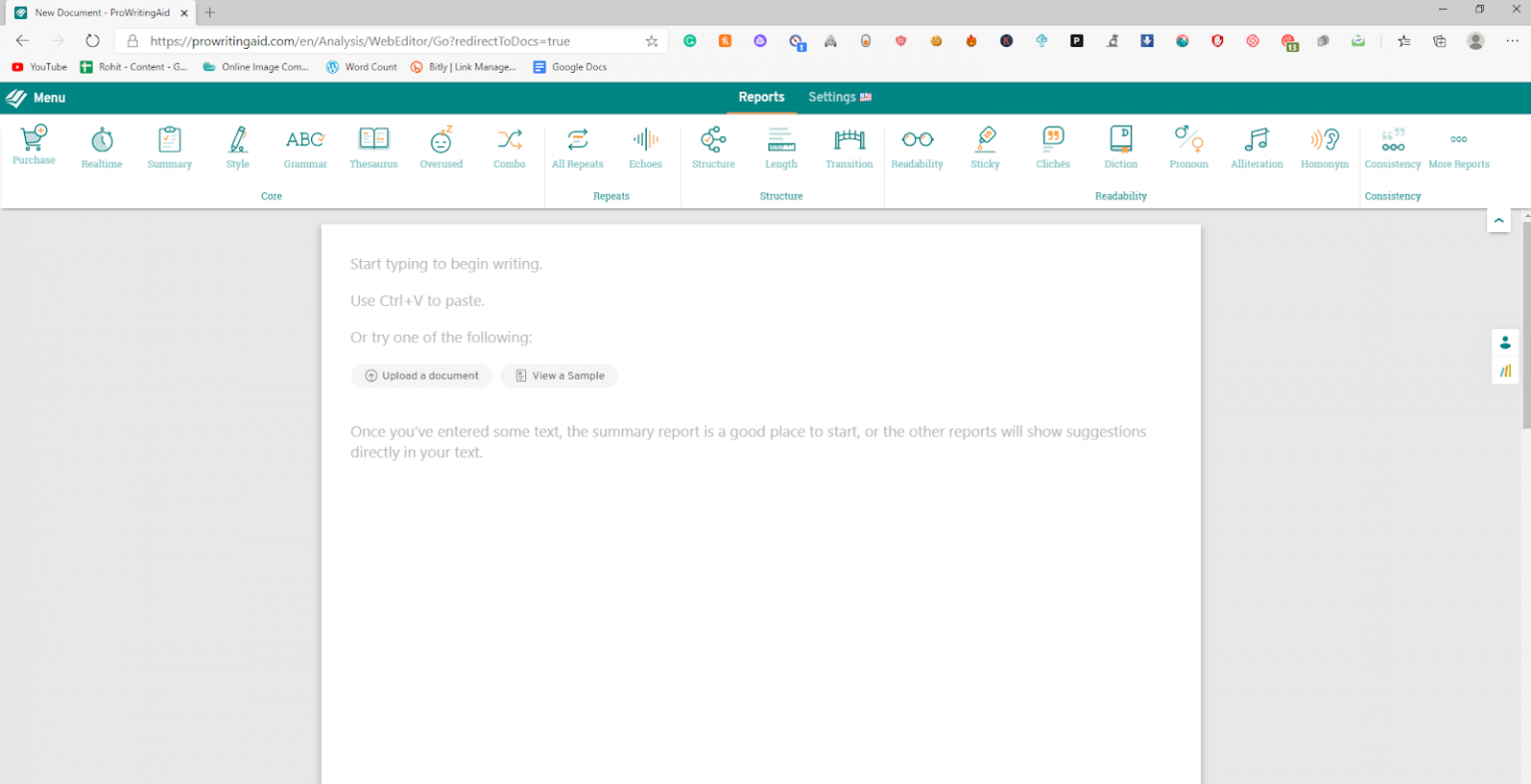Image resolution: width=1531 pixels, height=784 pixels.
Task: Select the Readability glasses icon
Action: (917, 139)
